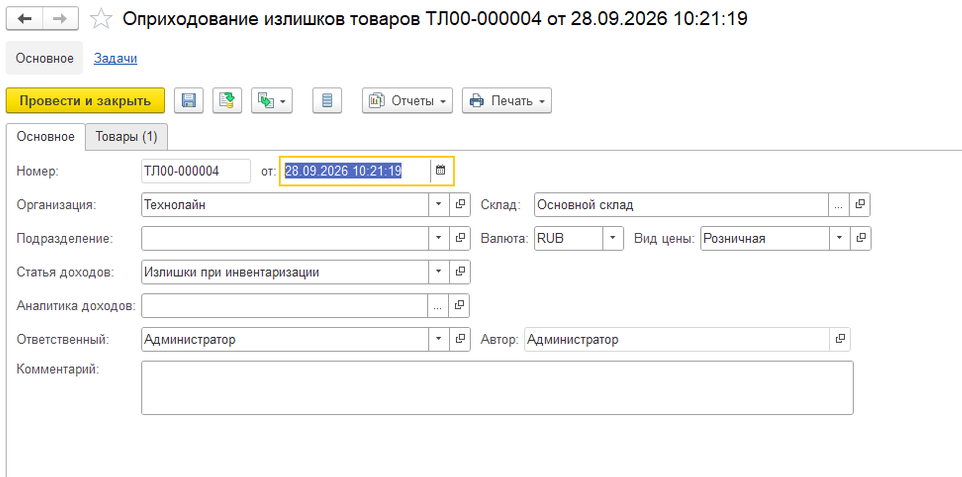
Task: Click the Статья доходов field
Action: coord(285,272)
